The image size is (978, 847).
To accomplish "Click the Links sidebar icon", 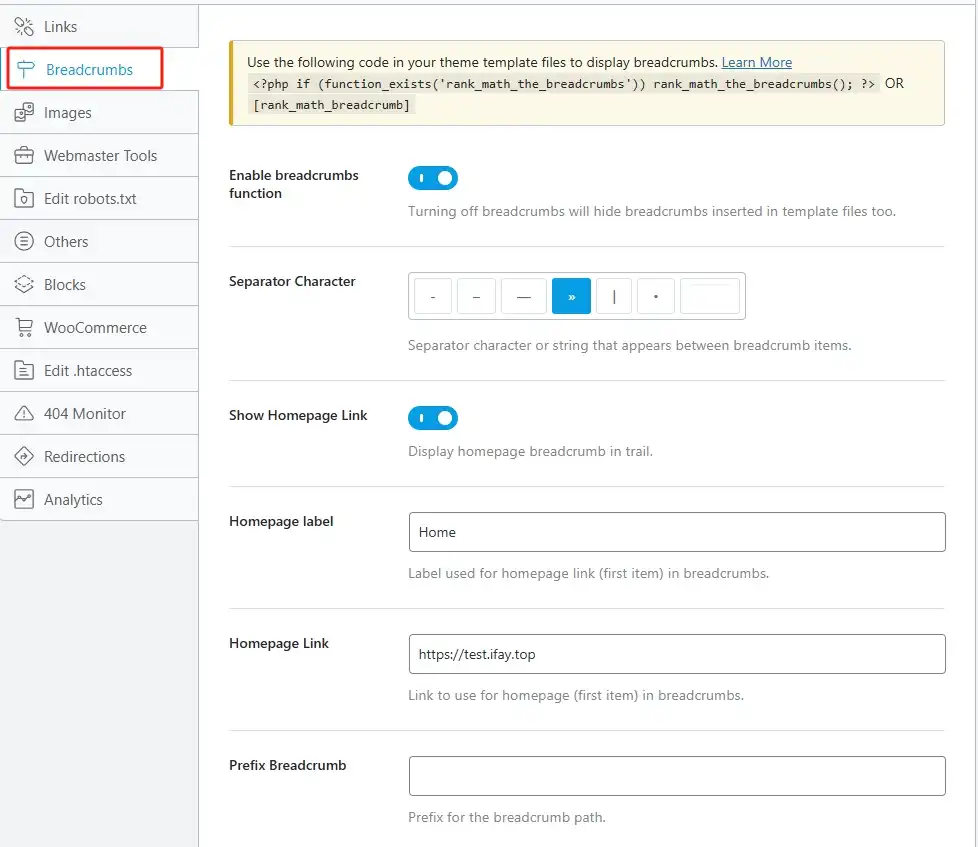I will (x=24, y=26).
